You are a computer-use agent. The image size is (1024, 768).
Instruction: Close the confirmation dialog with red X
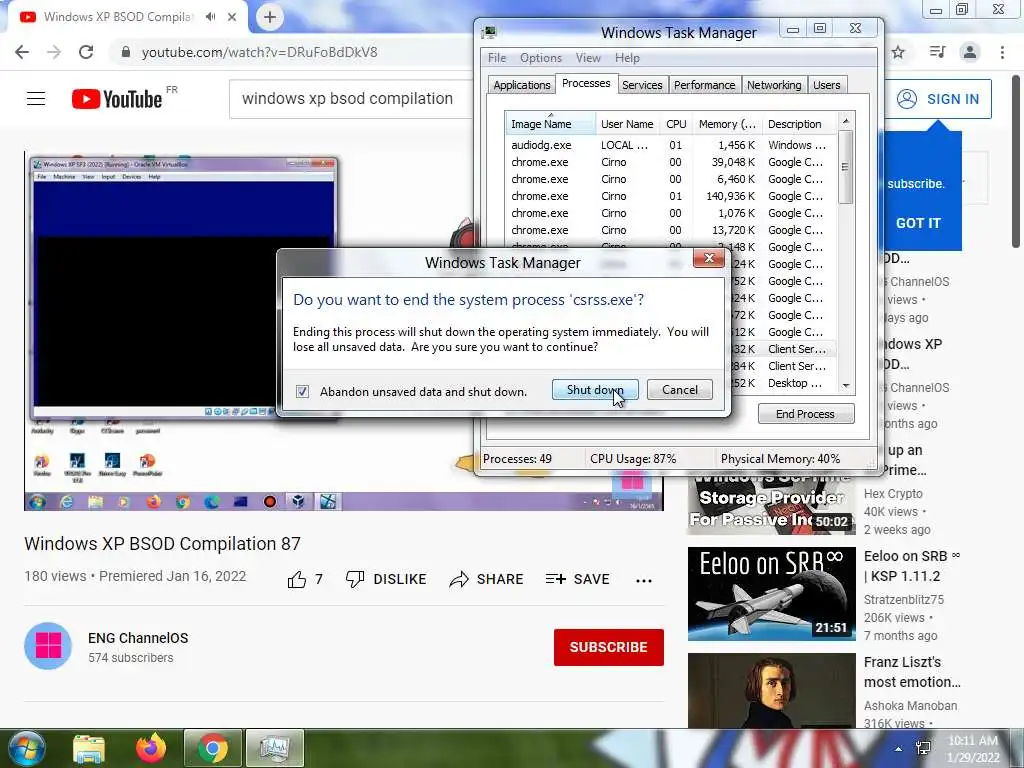click(x=709, y=259)
